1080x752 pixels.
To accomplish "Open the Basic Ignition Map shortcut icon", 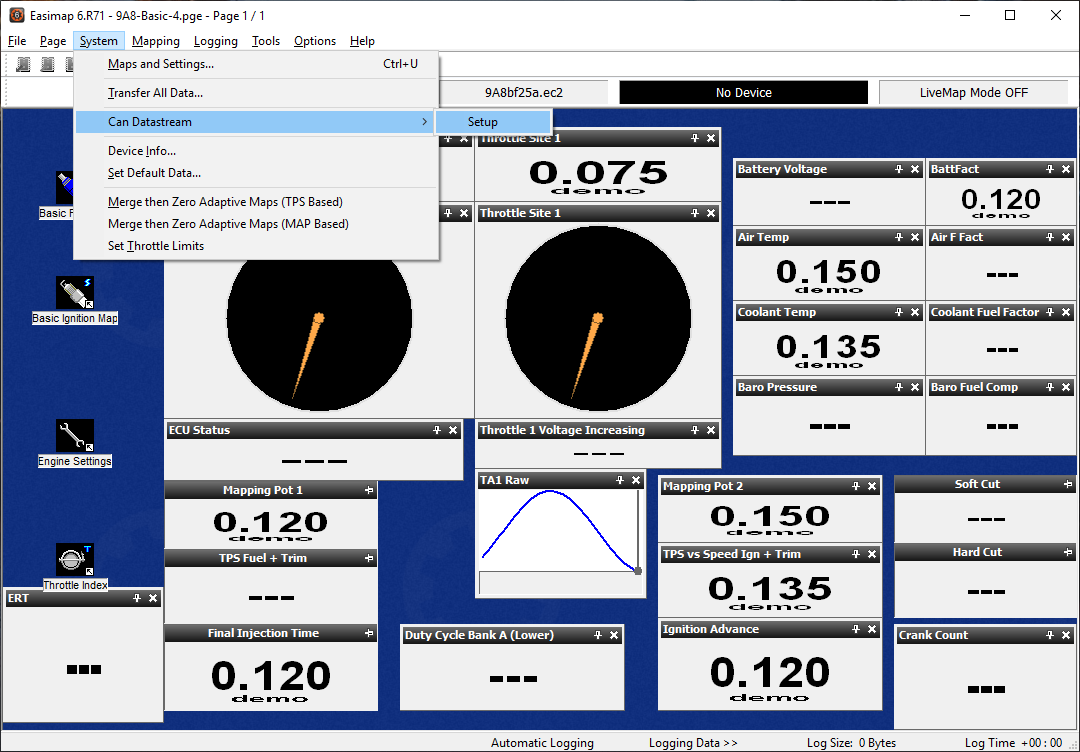I will (x=75, y=293).
